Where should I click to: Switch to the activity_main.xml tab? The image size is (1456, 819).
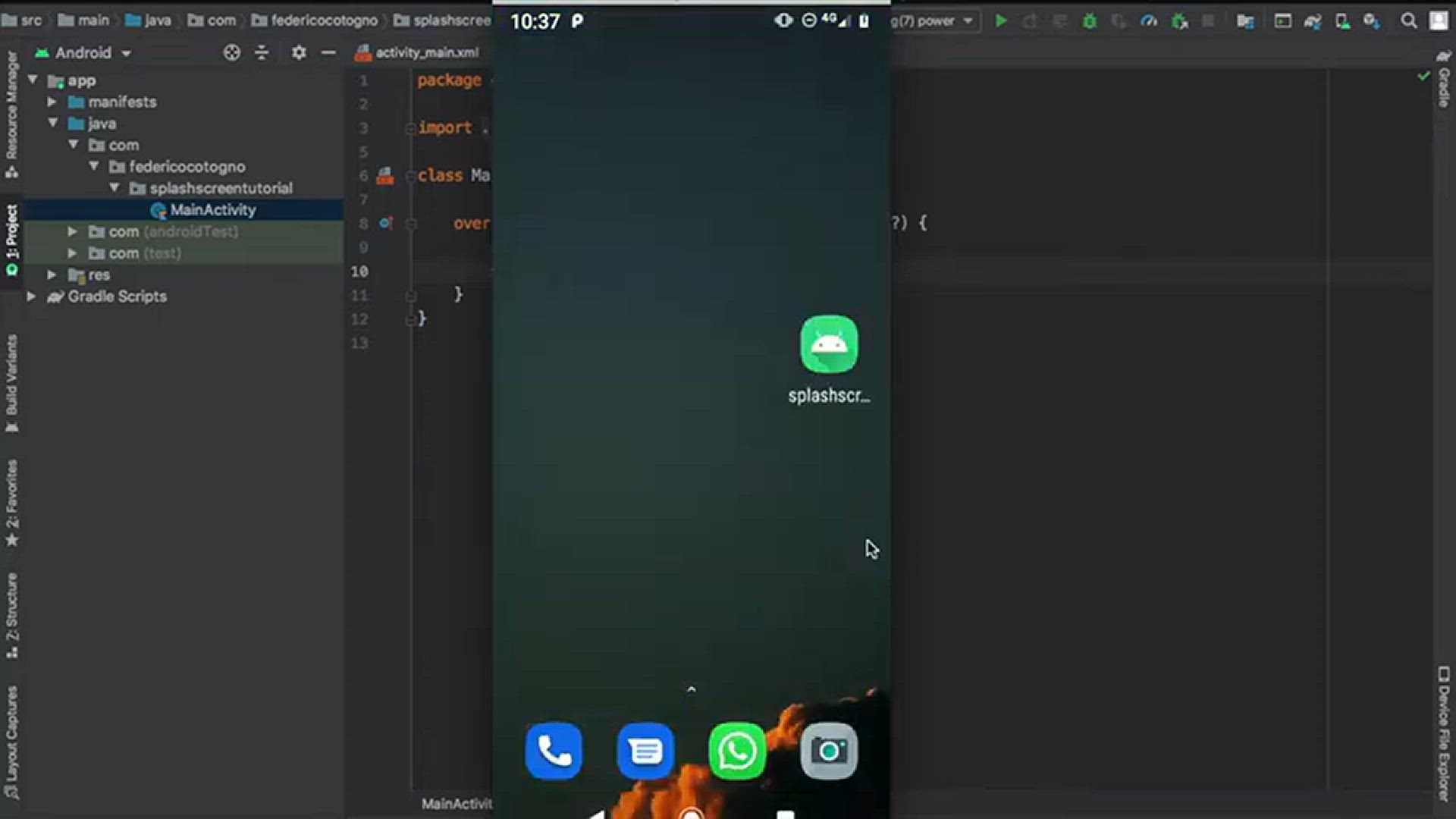point(426,52)
